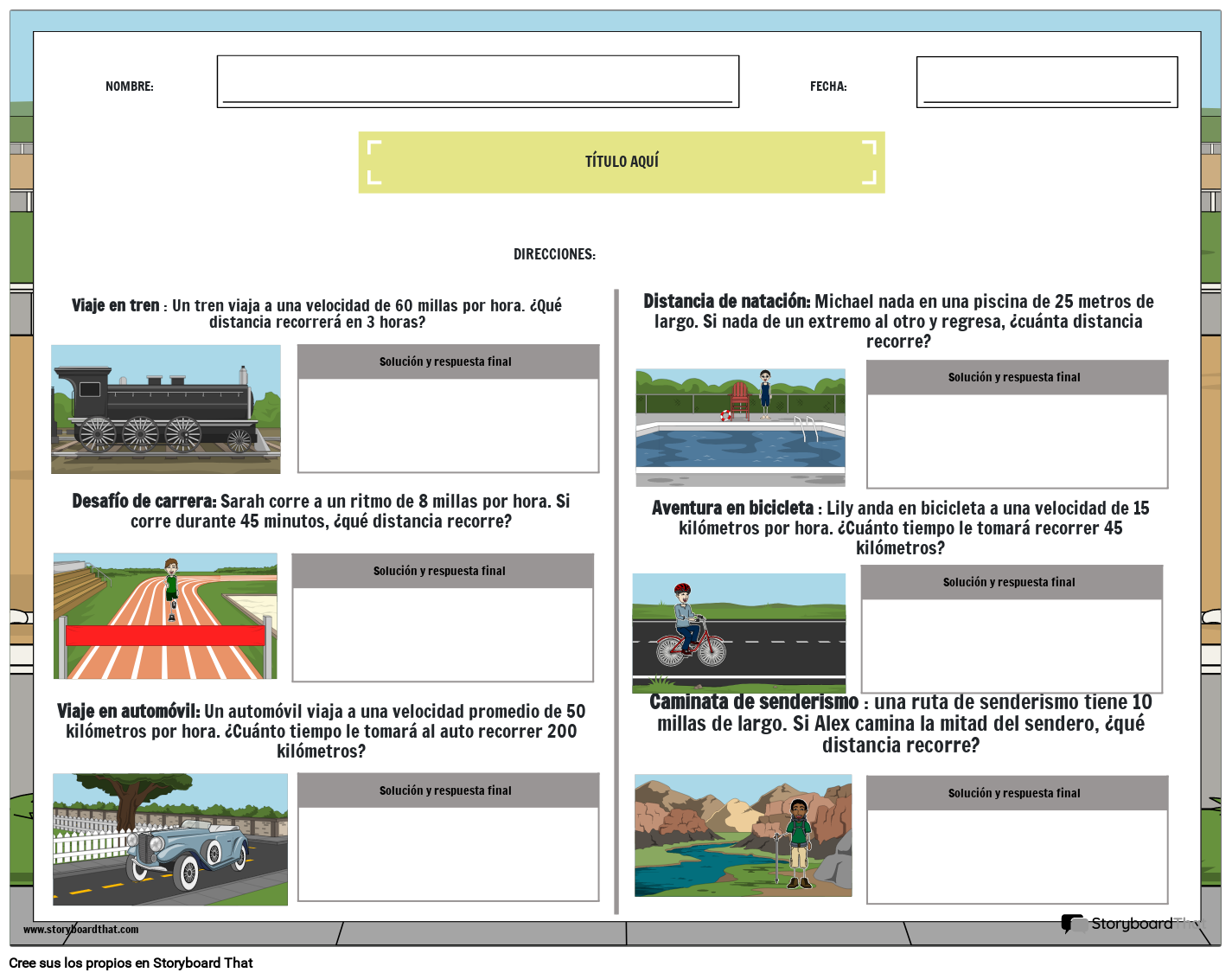The width and height of the screenshot is (1232, 979).
Task: Click the solution box for Viaje en automóvil
Action: point(448,853)
